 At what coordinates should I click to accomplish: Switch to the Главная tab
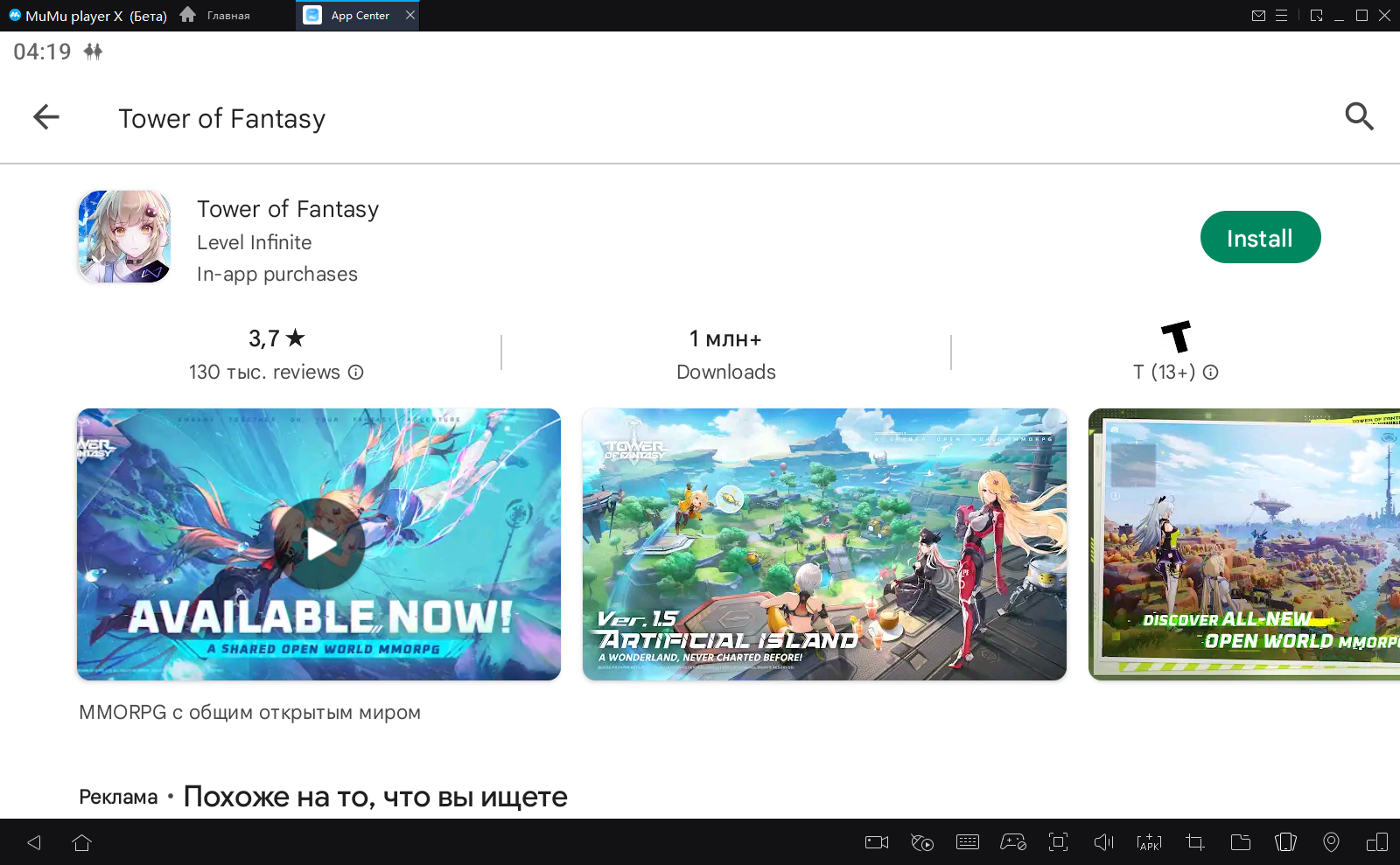coord(217,16)
